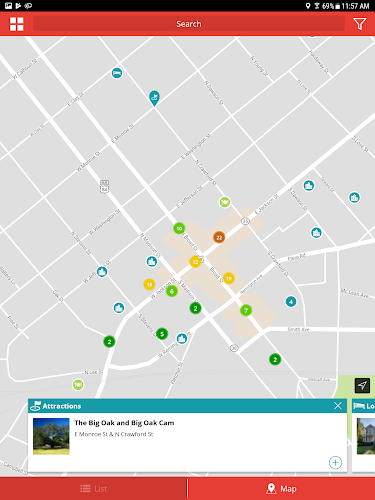Open the teal cluster marker numbered 4
Screen dimensions: 375x500
pyautogui.click(x=291, y=302)
